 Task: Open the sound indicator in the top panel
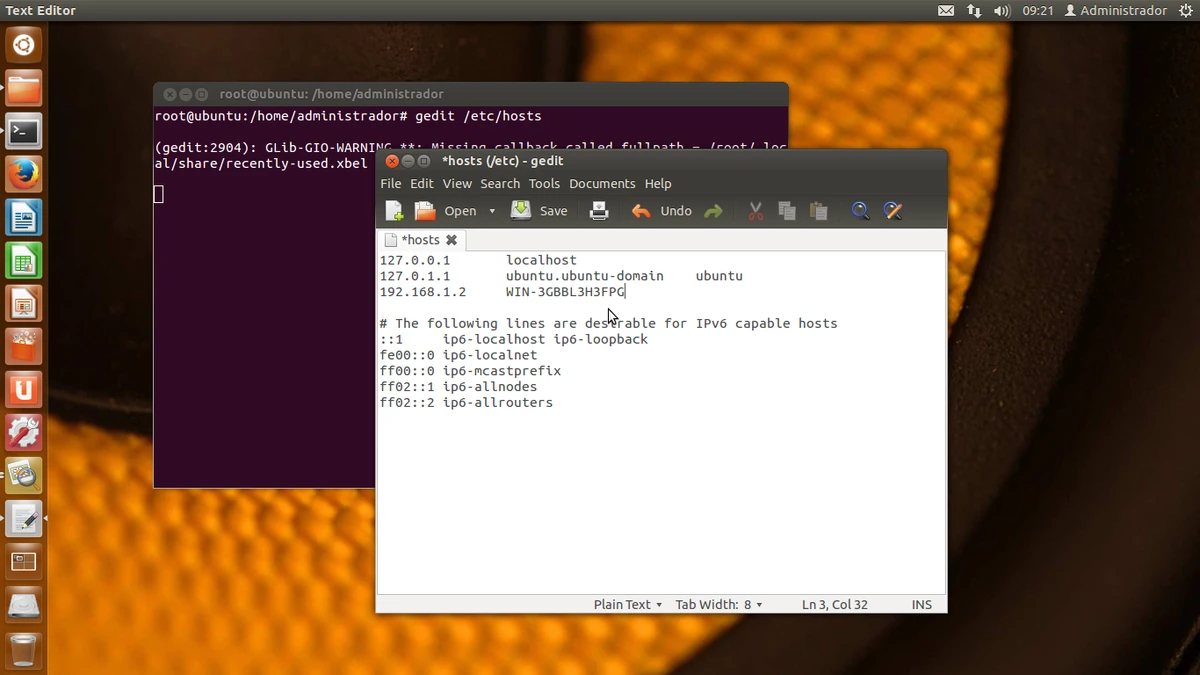pos(1001,10)
